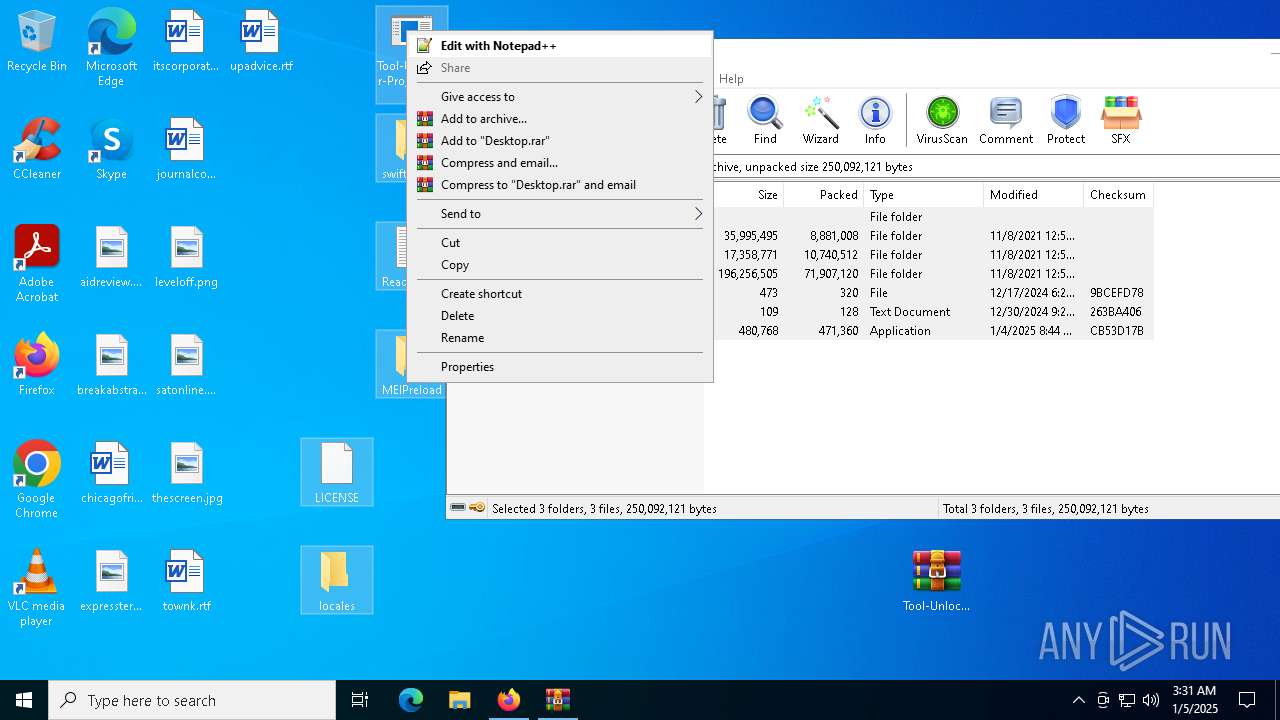Select the chicagofri... Word document

click(x=111, y=474)
